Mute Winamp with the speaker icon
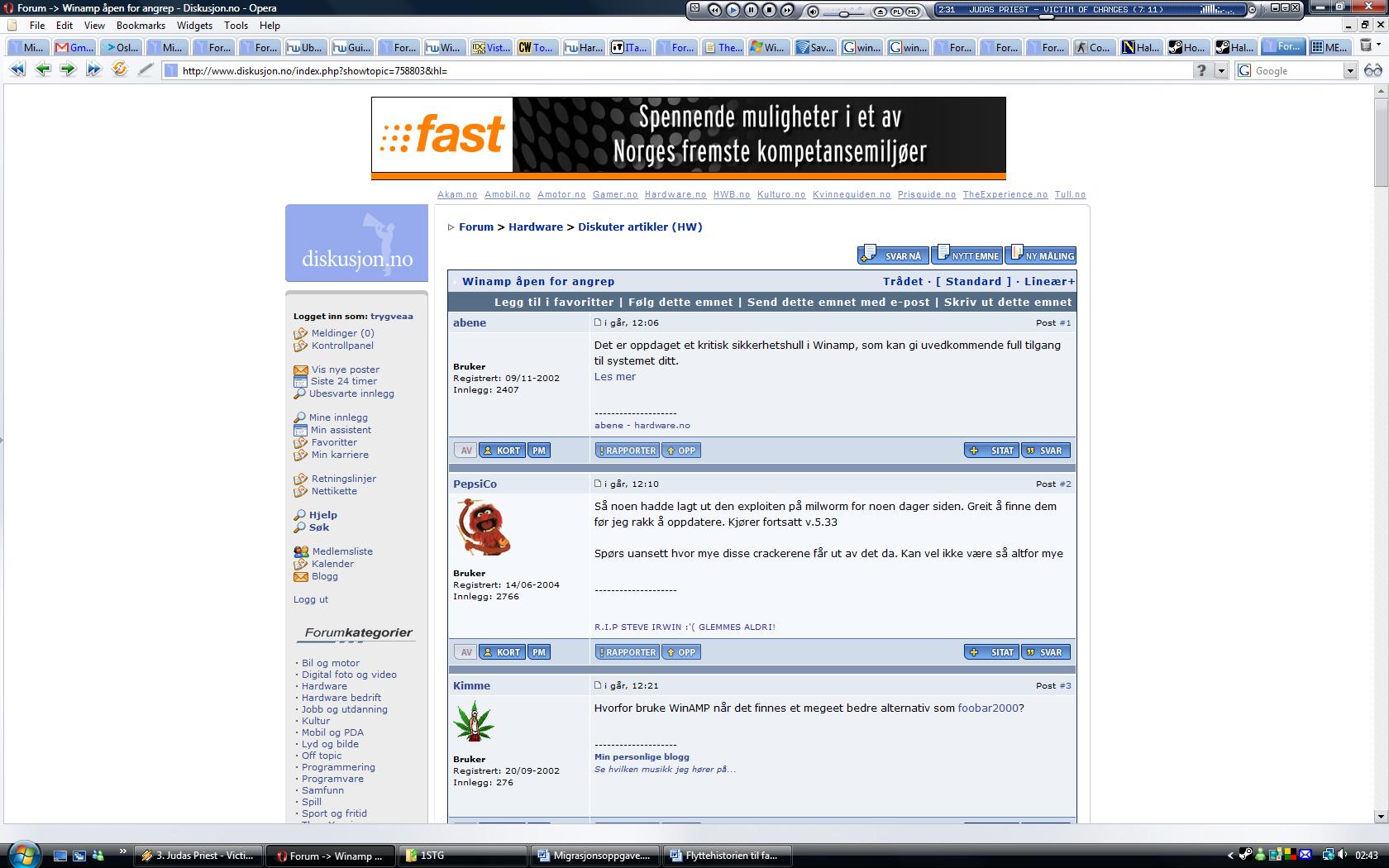1389x868 pixels. coord(814,11)
